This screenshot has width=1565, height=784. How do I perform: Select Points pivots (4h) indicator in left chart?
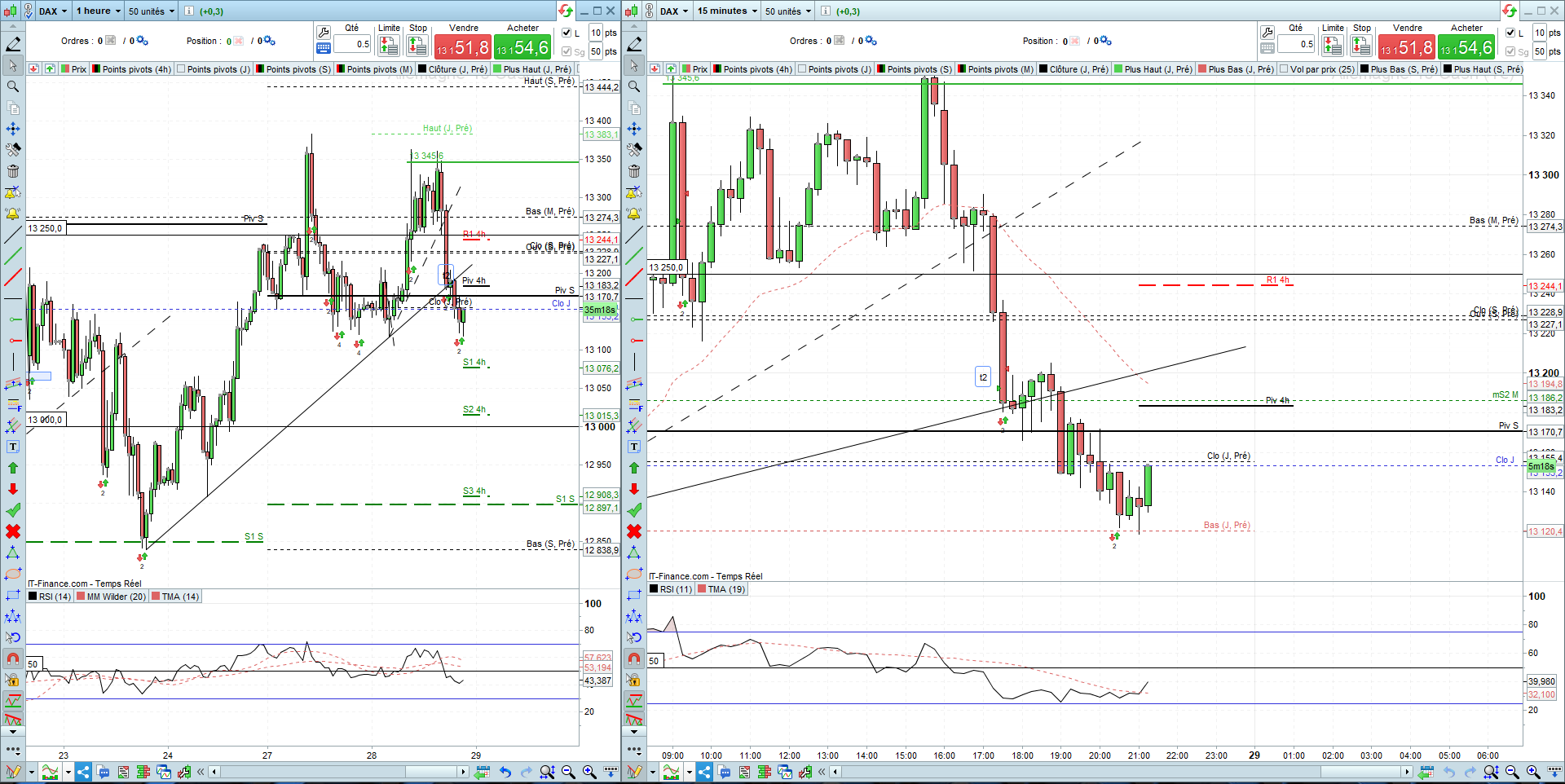tap(132, 69)
